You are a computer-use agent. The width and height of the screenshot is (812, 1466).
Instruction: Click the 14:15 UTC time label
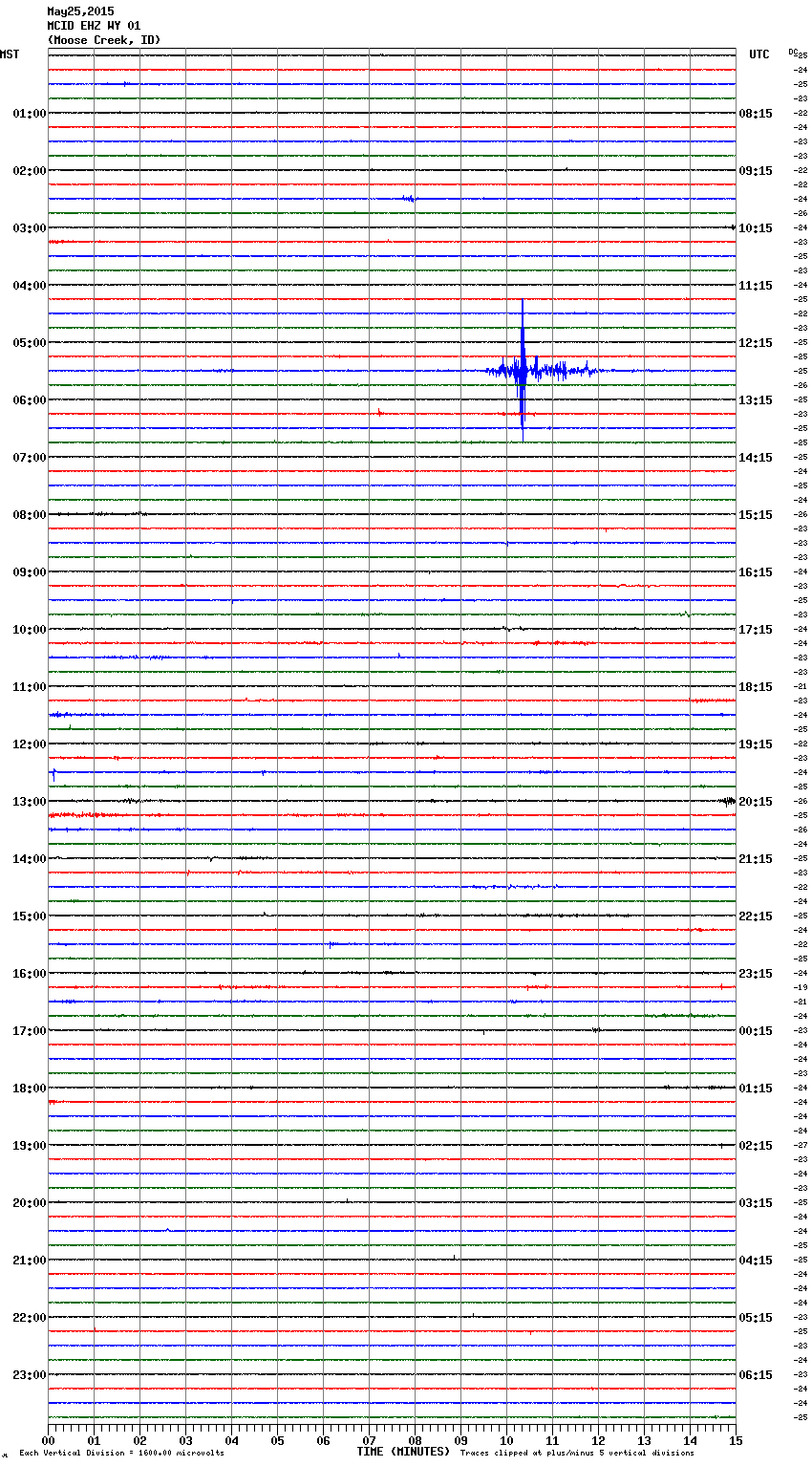pyautogui.click(x=756, y=458)
